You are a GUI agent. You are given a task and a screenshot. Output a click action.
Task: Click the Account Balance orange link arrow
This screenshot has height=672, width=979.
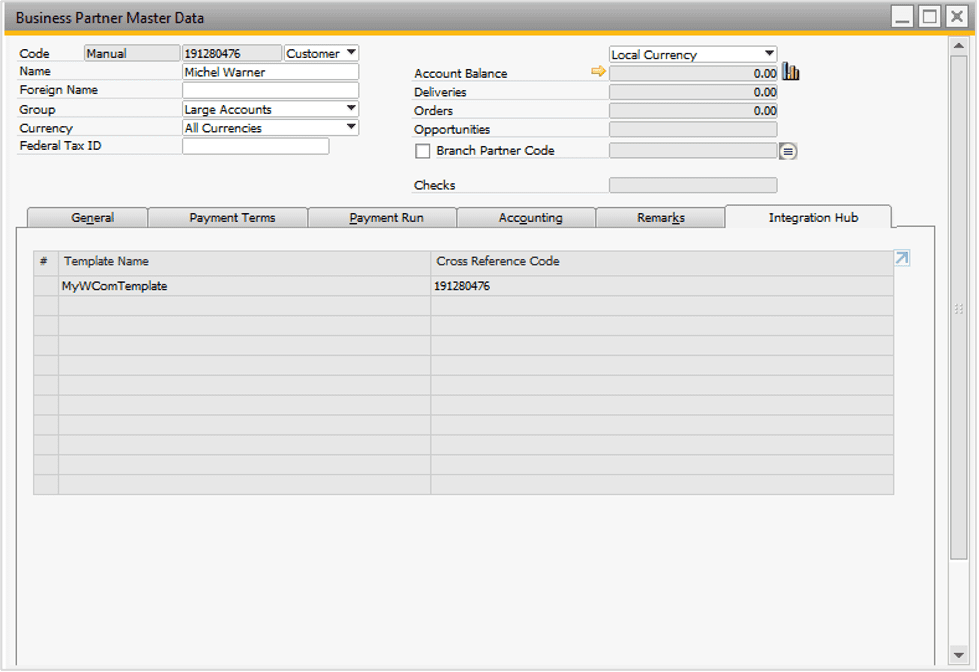598,72
